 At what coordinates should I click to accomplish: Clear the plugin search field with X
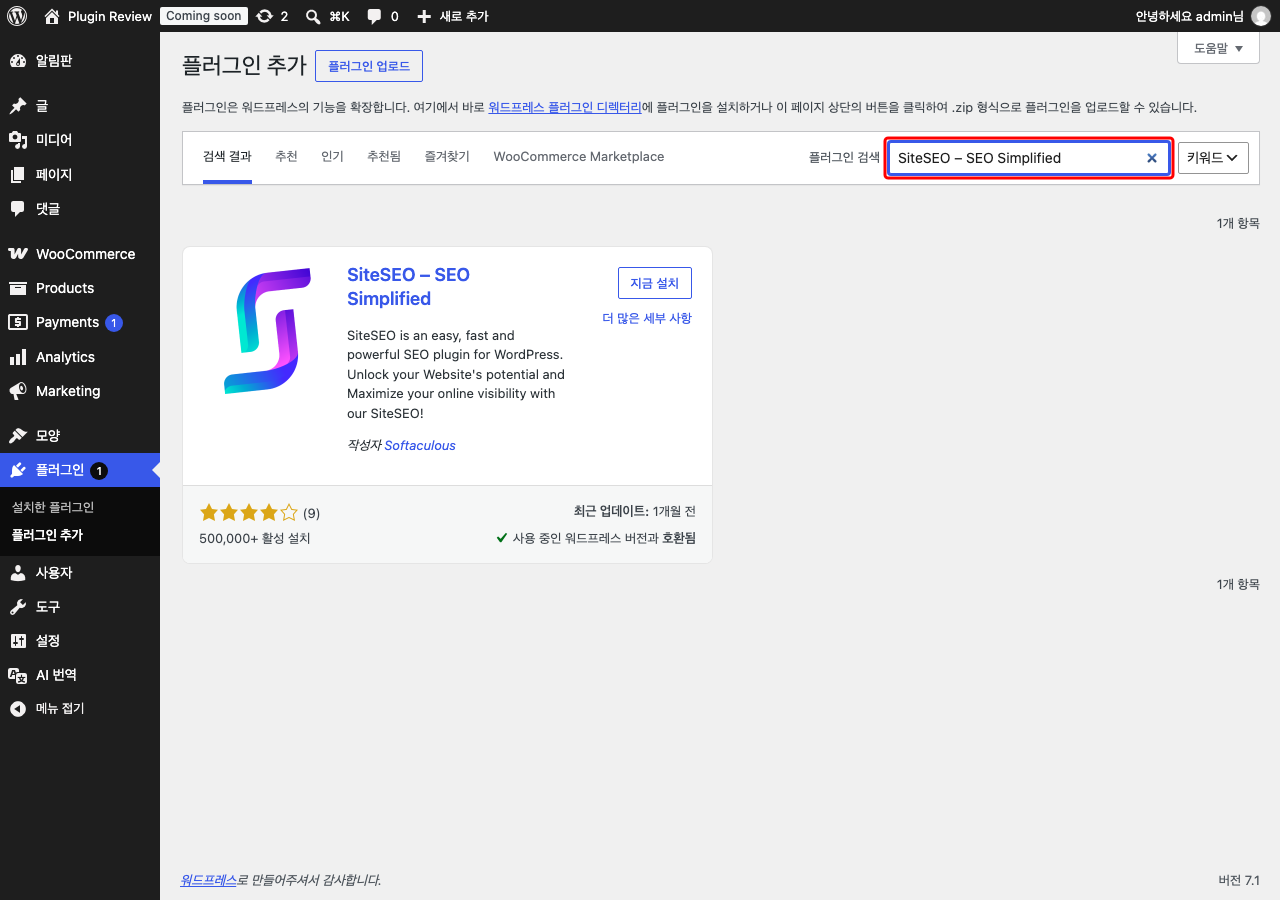point(1151,158)
